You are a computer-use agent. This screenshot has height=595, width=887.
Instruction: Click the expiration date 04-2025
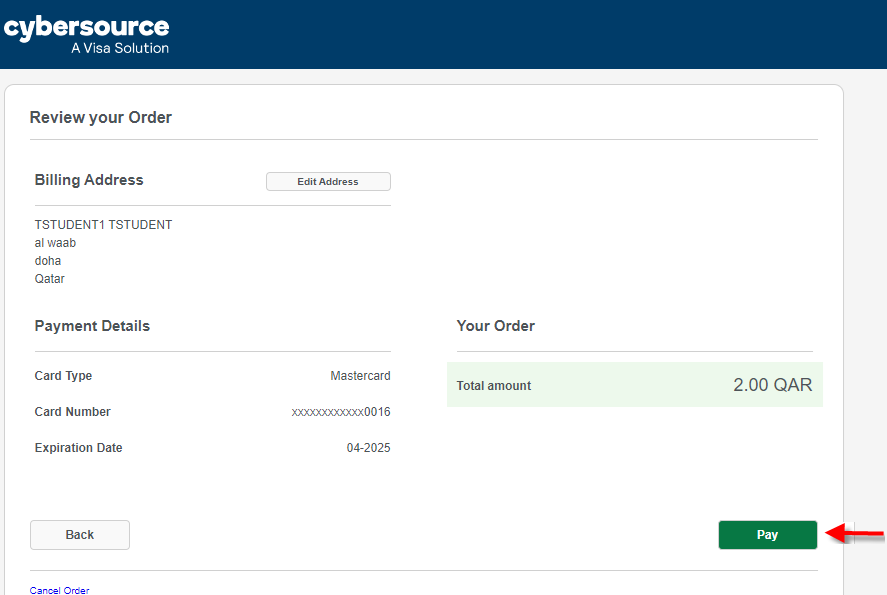(368, 448)
